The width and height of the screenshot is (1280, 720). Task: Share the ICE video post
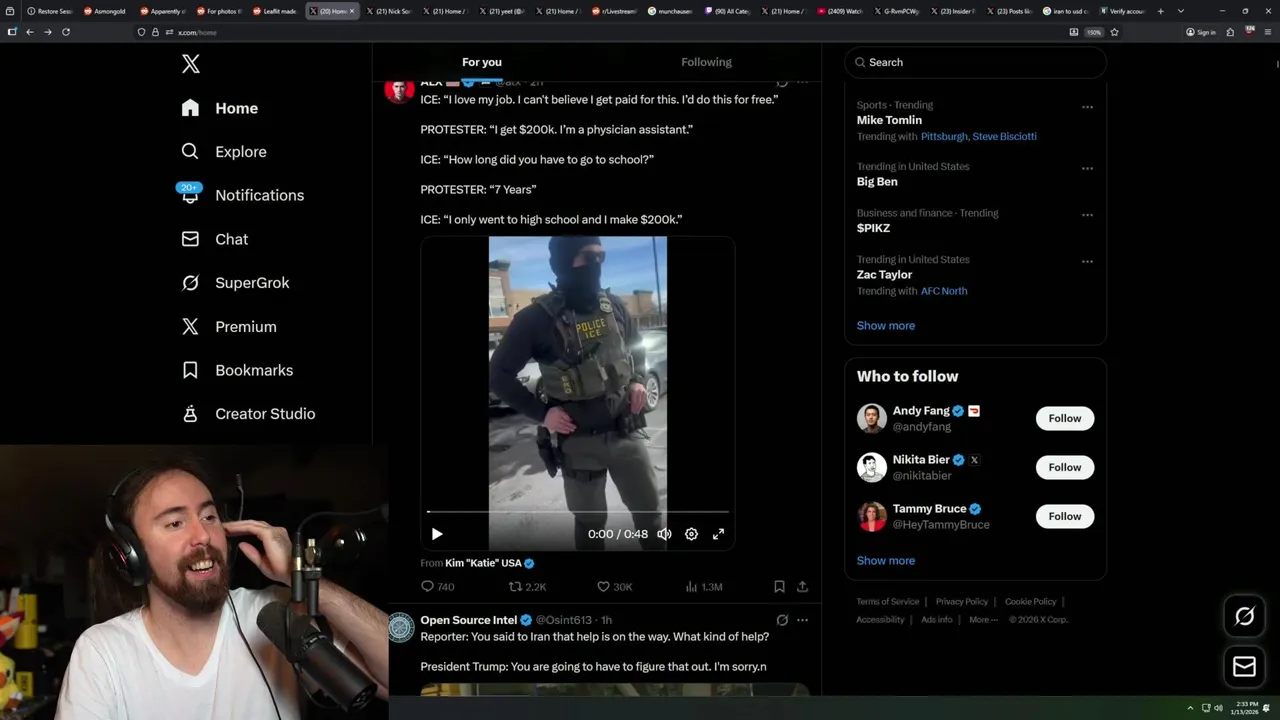click(802, 587)
